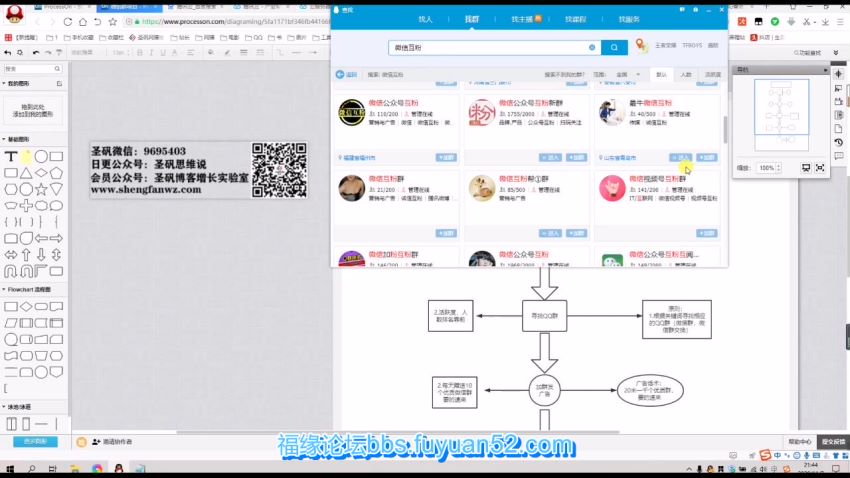Viewport: 850px width, 478px height.
Task: Open 帮助中心 in the bottom bar
Action: (x=800, y=442)
